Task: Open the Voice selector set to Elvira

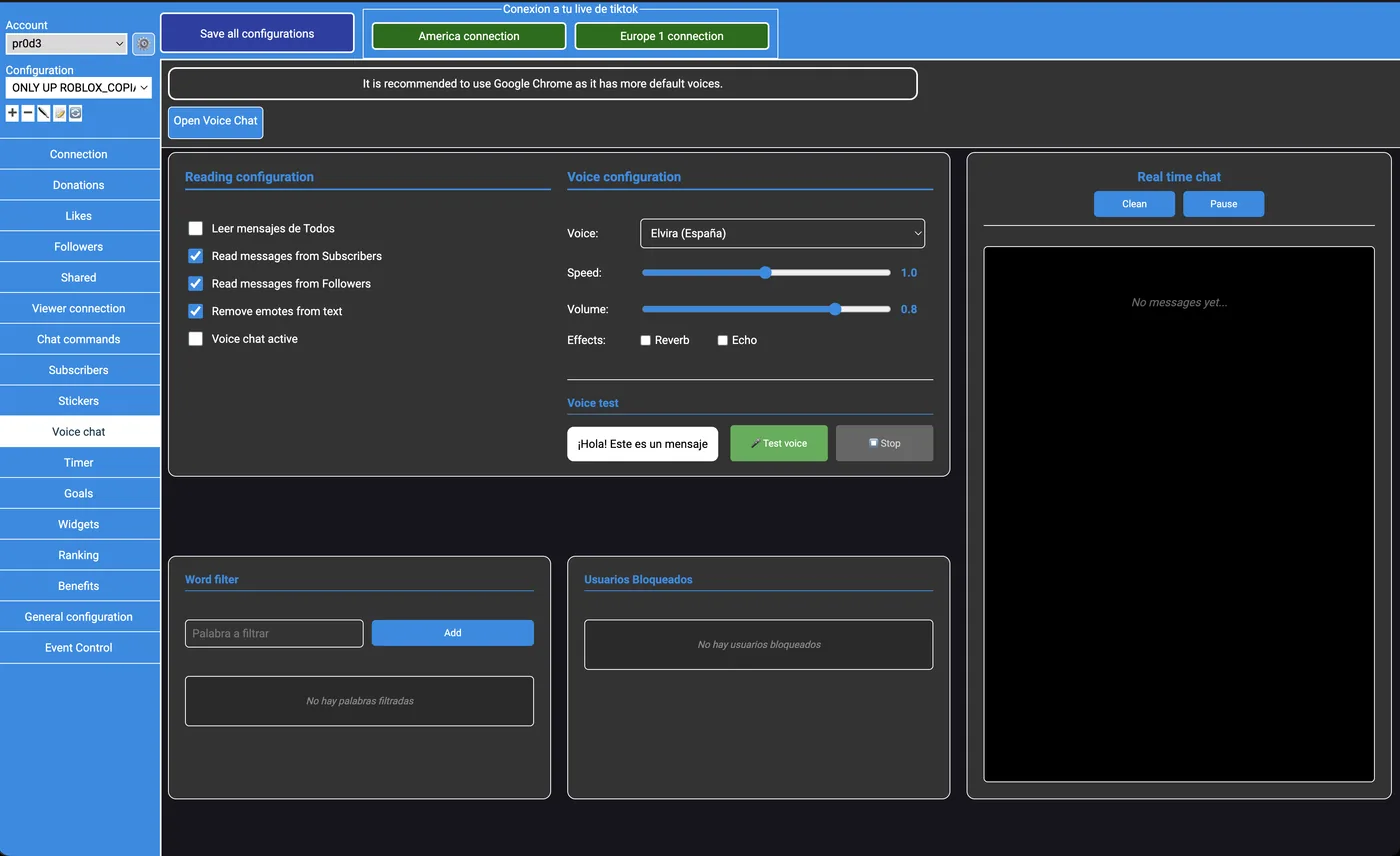Action: (782, 233)
